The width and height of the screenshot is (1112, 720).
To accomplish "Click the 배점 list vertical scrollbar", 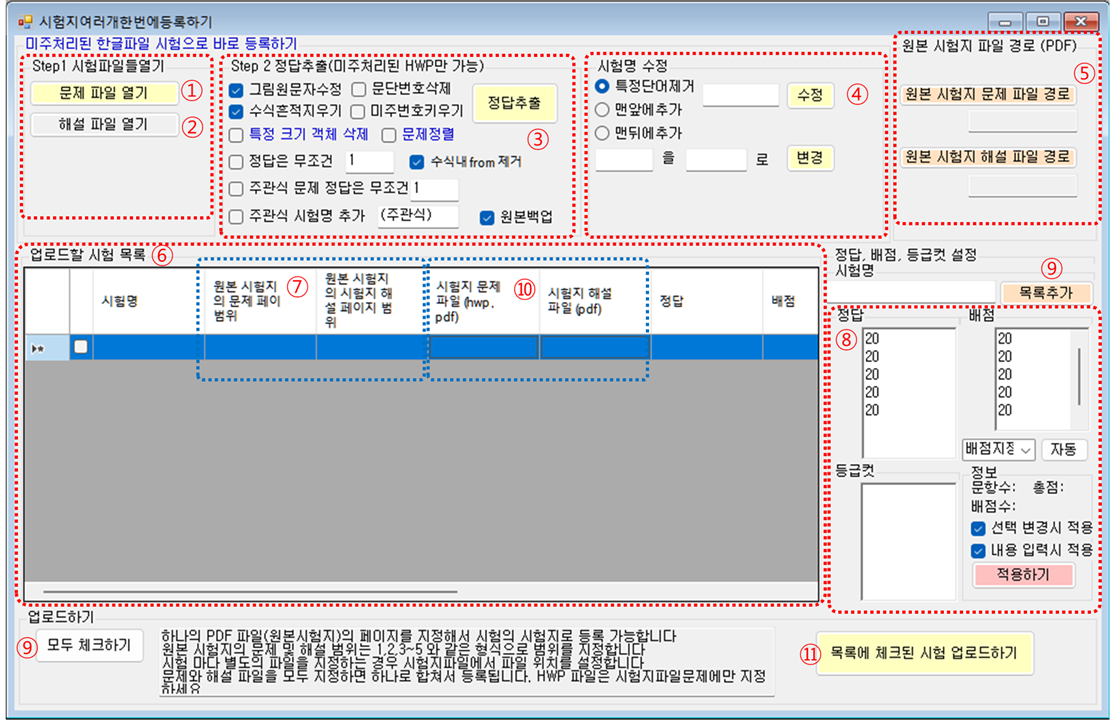I will coord(1082,375).
